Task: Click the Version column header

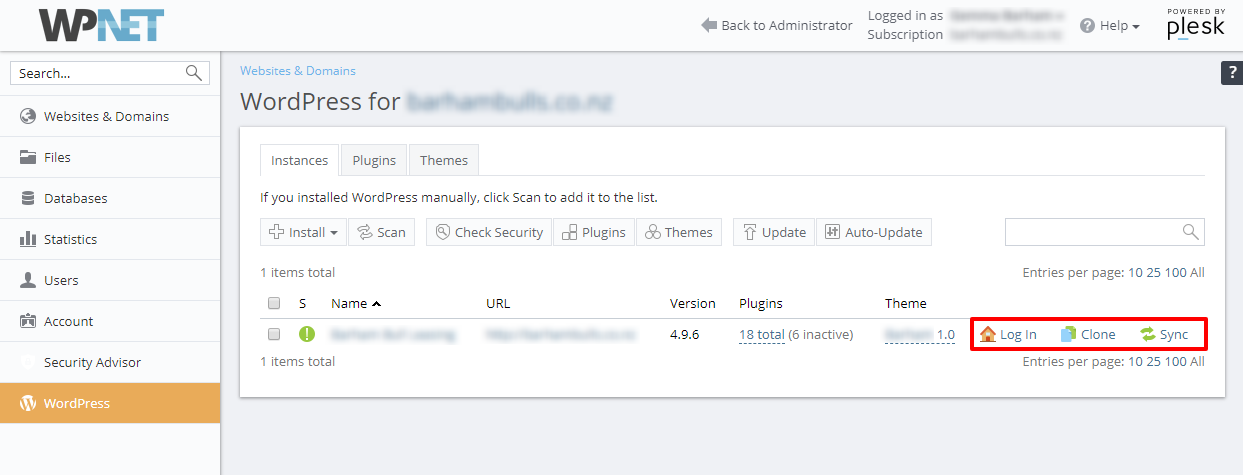Action: coord(693,303)
